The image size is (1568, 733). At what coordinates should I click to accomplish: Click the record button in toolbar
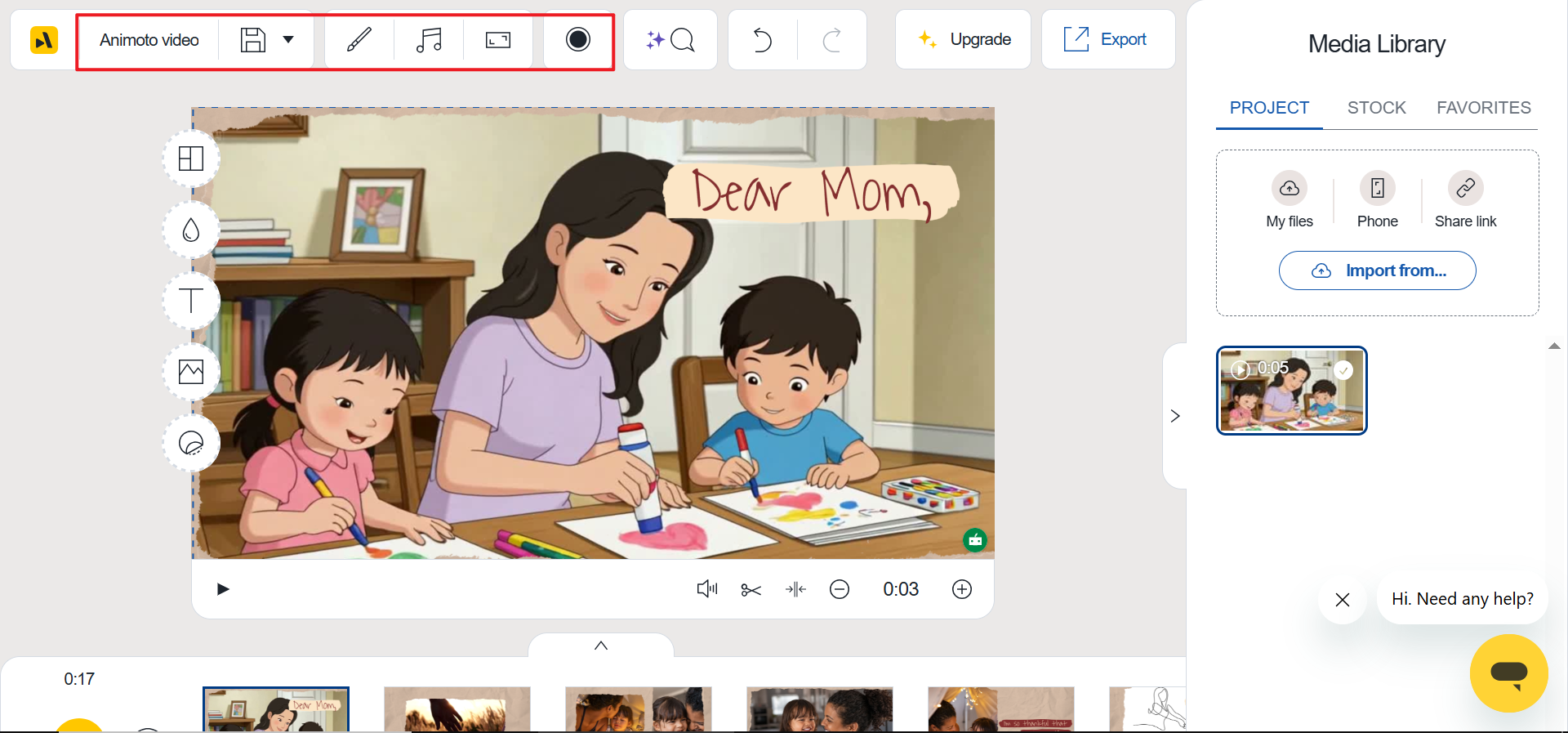click(x=578, y=39)
